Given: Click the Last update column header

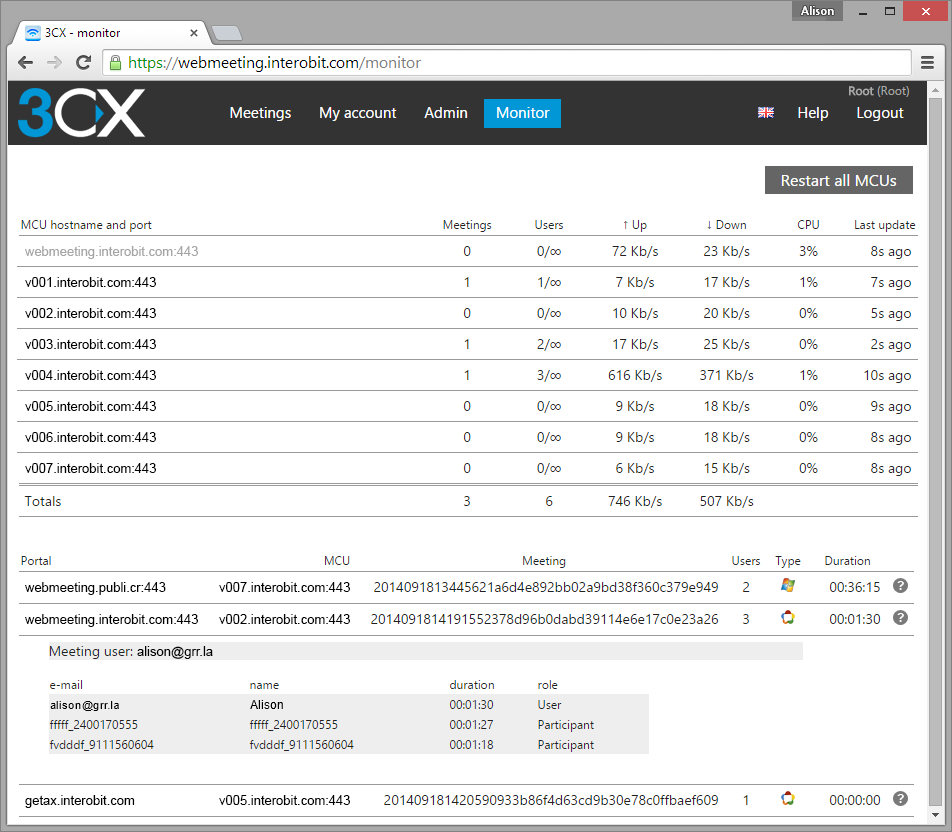Looking at the screenshot, I should tap(884, 225).
